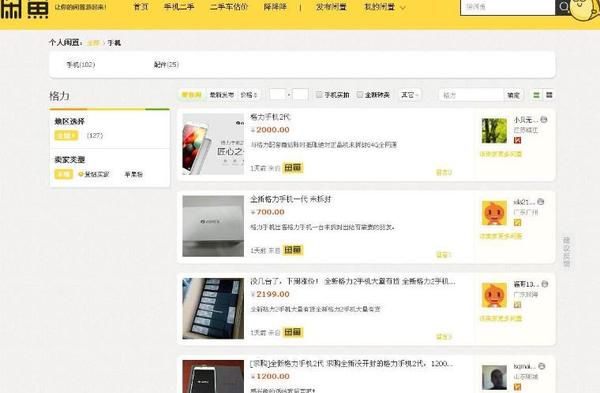The image size is (600, 393).
Task: Go to 首页 in the top navigation
Action: point(141,7)
